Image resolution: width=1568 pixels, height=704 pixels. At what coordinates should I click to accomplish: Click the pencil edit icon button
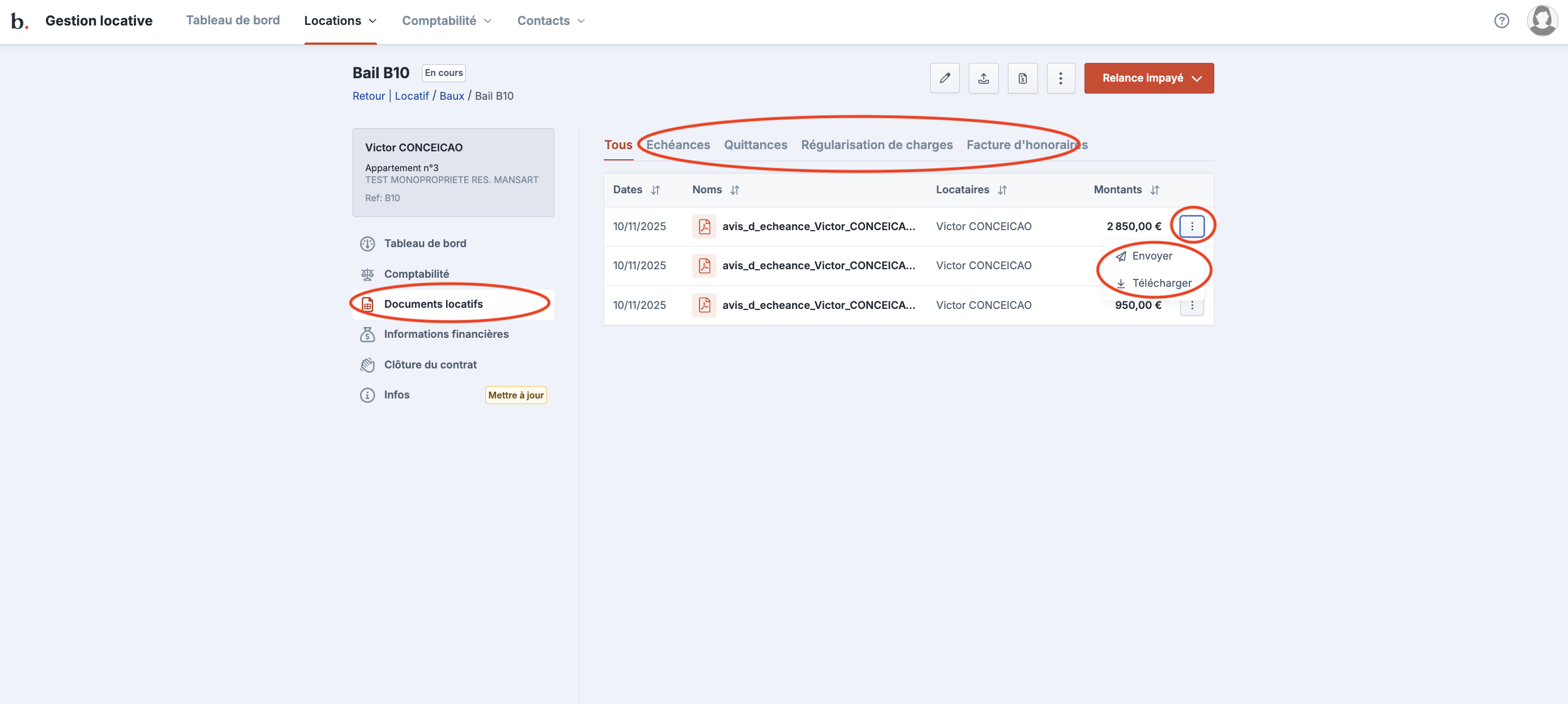click(944, 78)
